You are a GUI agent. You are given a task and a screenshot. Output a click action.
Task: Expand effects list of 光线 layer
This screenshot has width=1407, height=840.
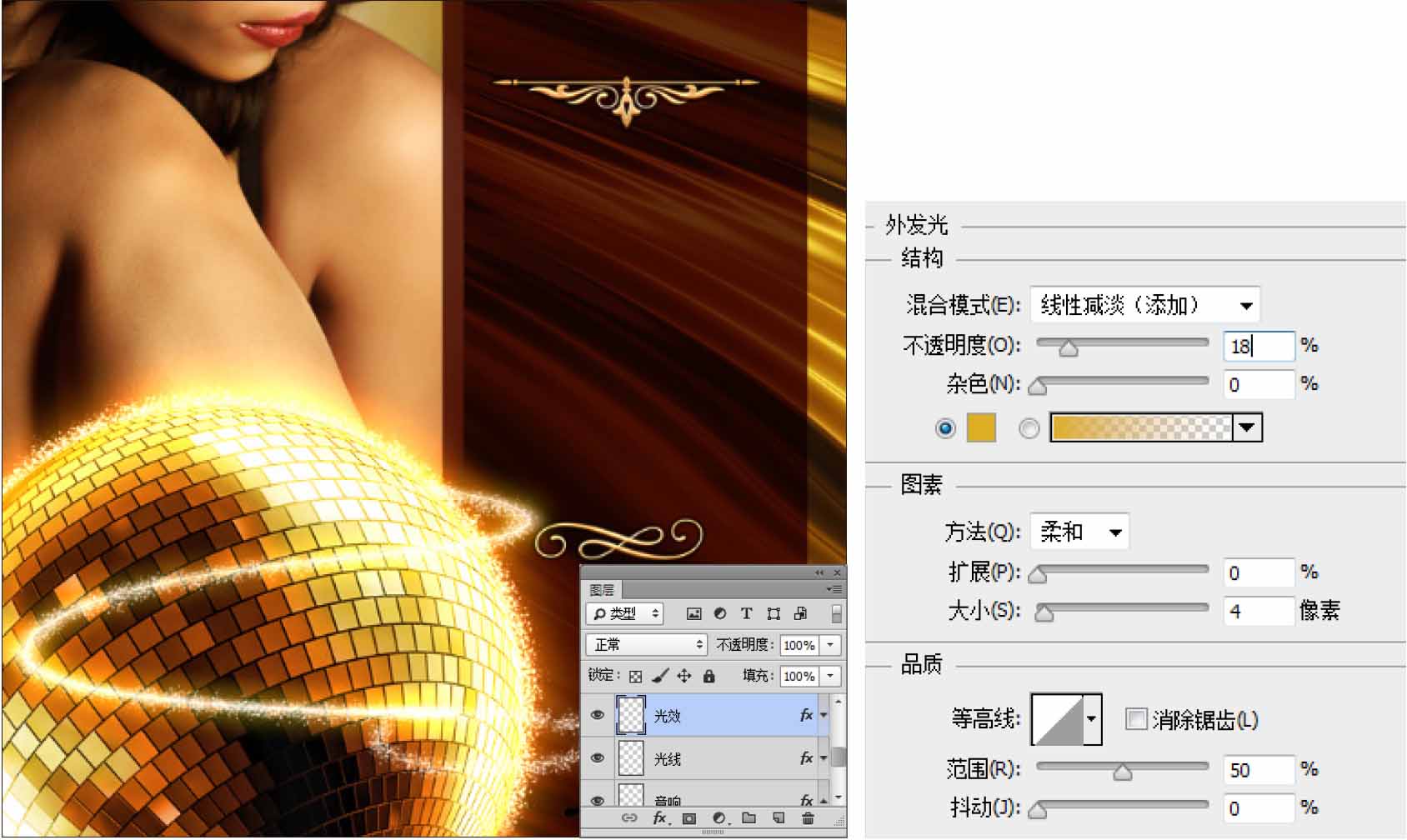click(x=824, y=758)
